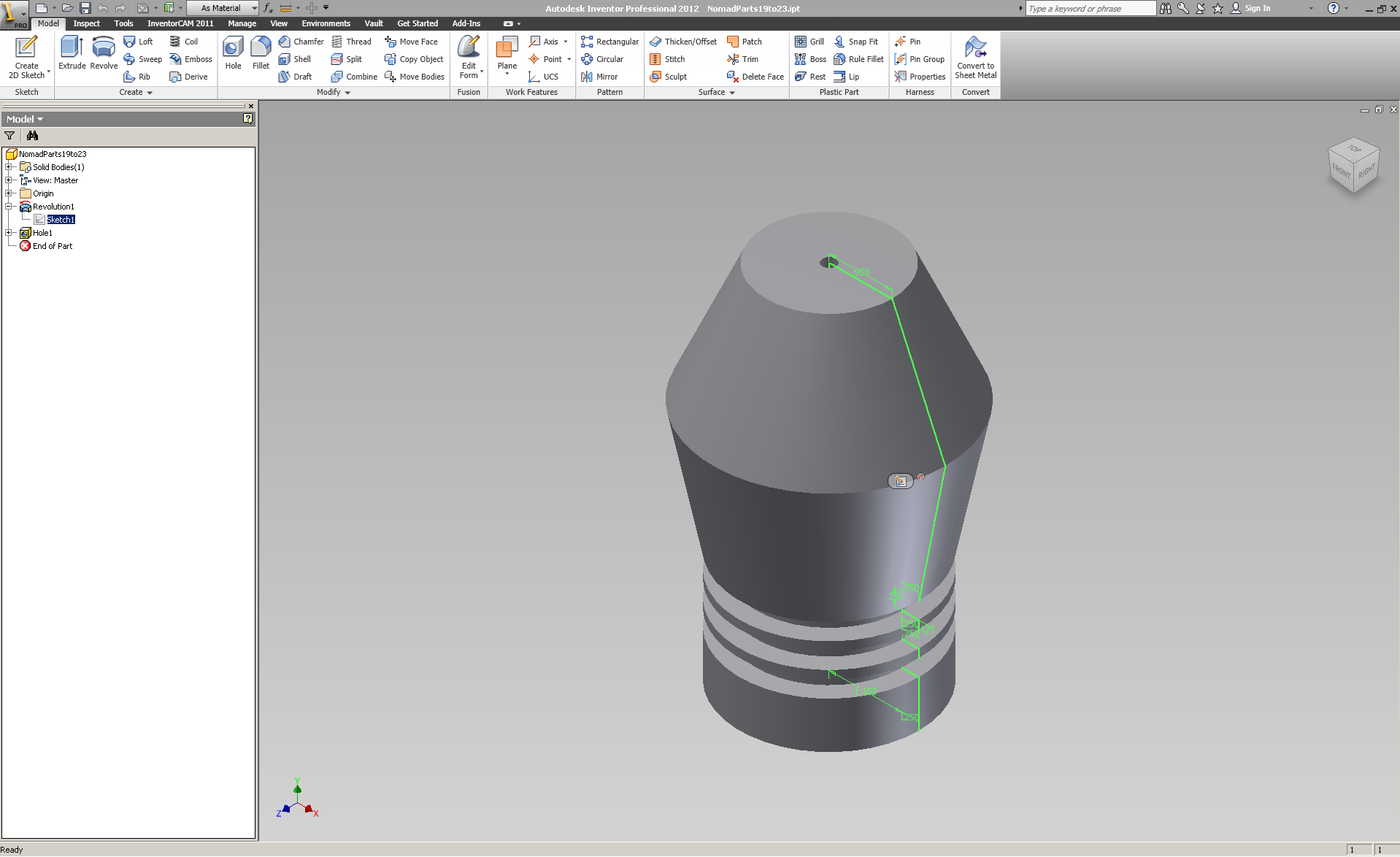Open the Point dropdown arrow
The image size is (1400, 857).
pos(569,59)
